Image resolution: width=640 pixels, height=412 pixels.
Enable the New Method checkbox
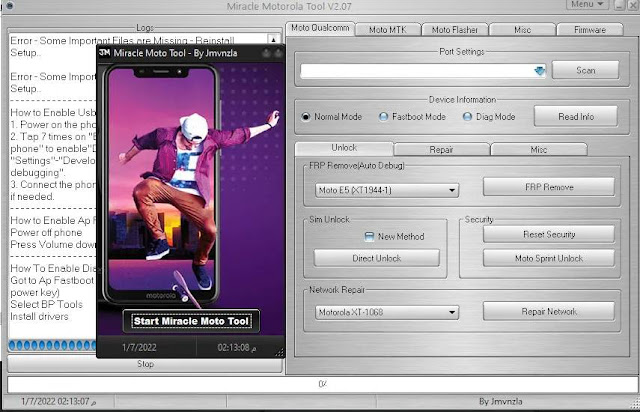pyautogui.click(x=369, y=236)
